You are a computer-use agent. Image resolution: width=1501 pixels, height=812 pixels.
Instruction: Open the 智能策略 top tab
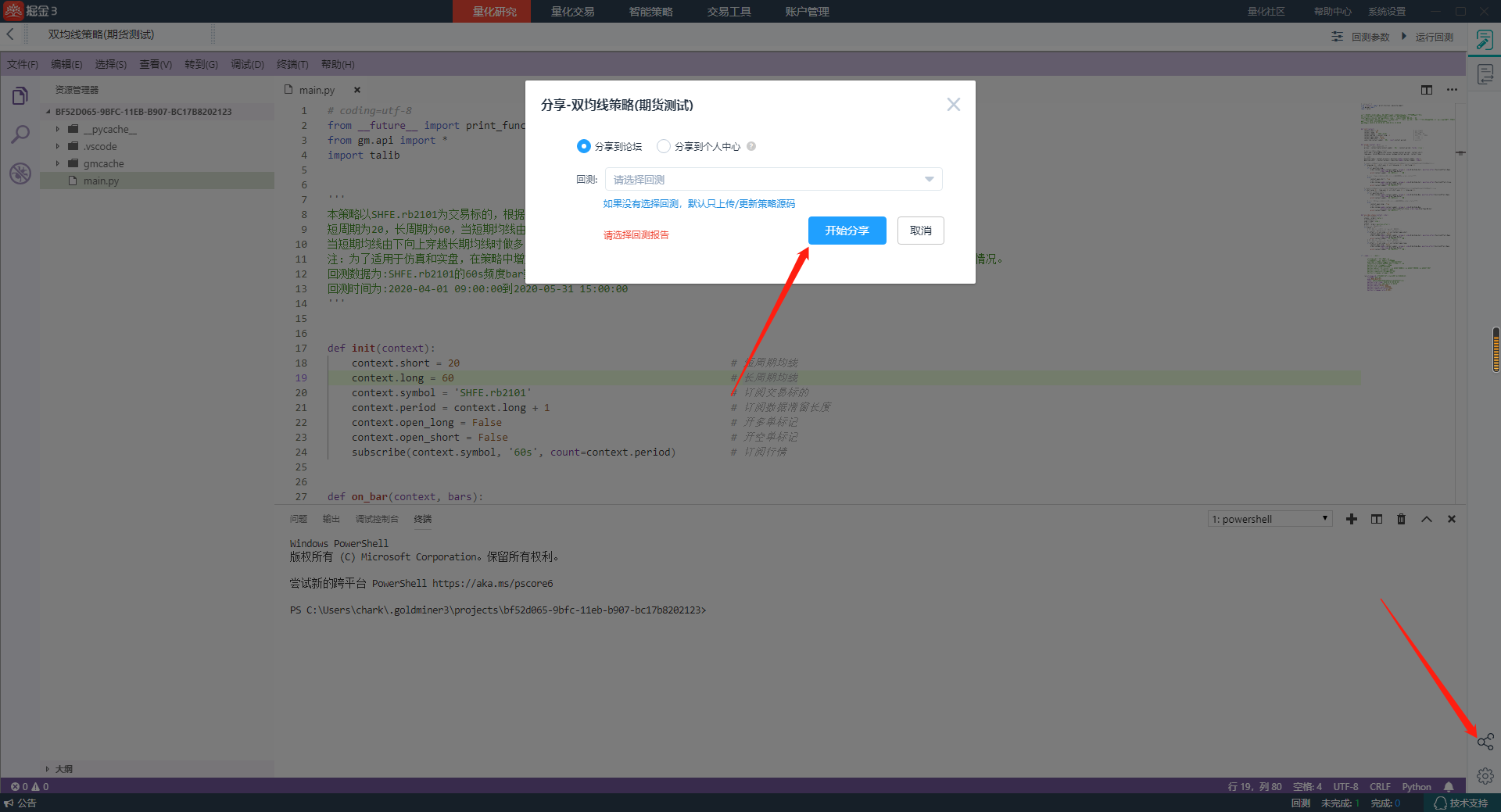pyautogui.click(x=650, y=12)
